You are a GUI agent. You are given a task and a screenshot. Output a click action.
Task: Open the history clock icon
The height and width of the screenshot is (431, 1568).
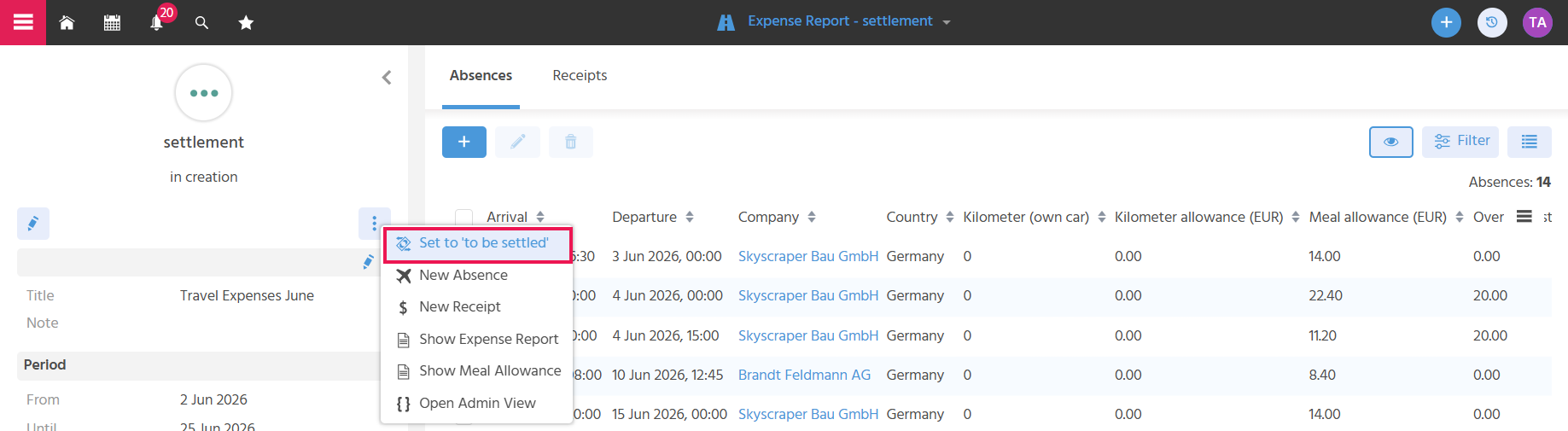coord(1492,22)
